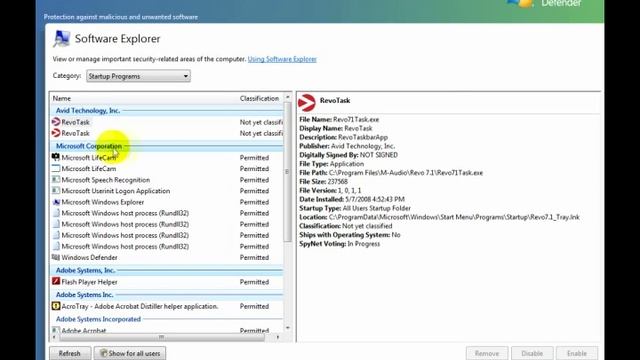
Task: Select Microsoft Userinit Logon Application row
Action: (x=167, y=191)
